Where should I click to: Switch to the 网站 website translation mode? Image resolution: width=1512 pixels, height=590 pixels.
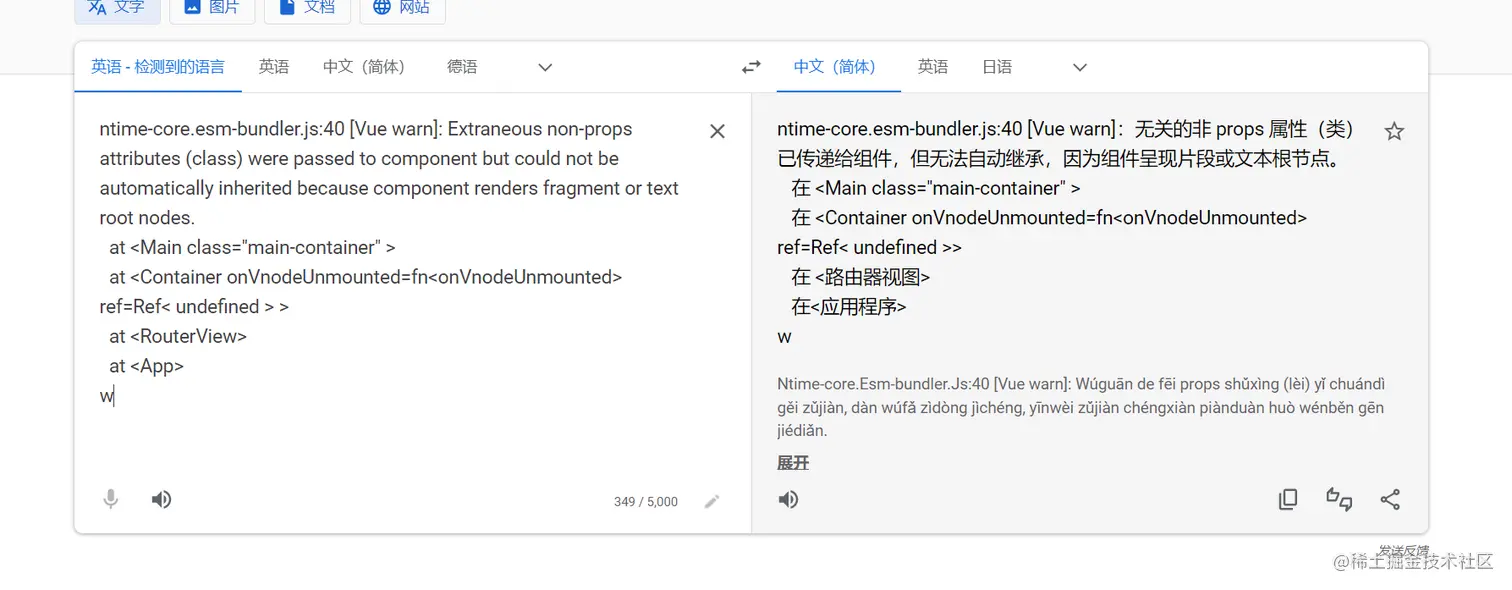[402, 7]
